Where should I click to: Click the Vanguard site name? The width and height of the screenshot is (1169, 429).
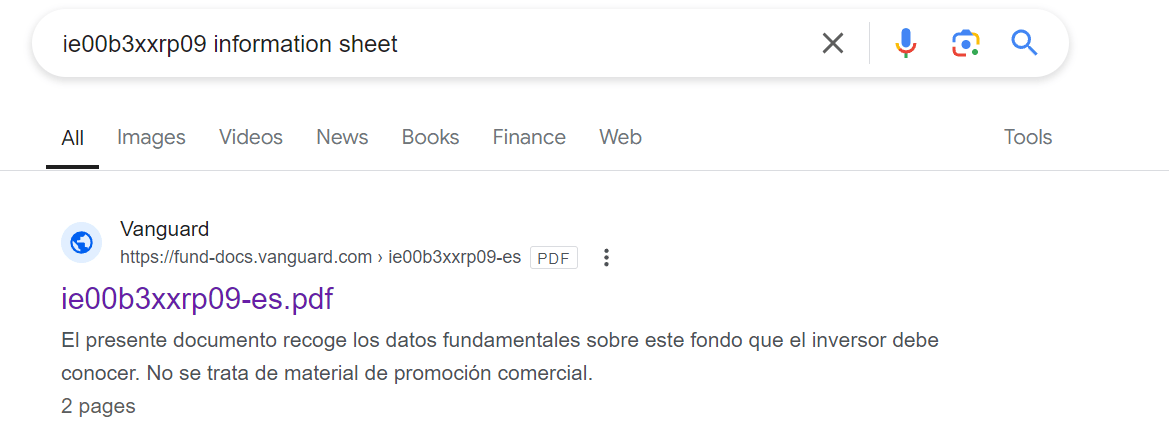click(164, 229)
